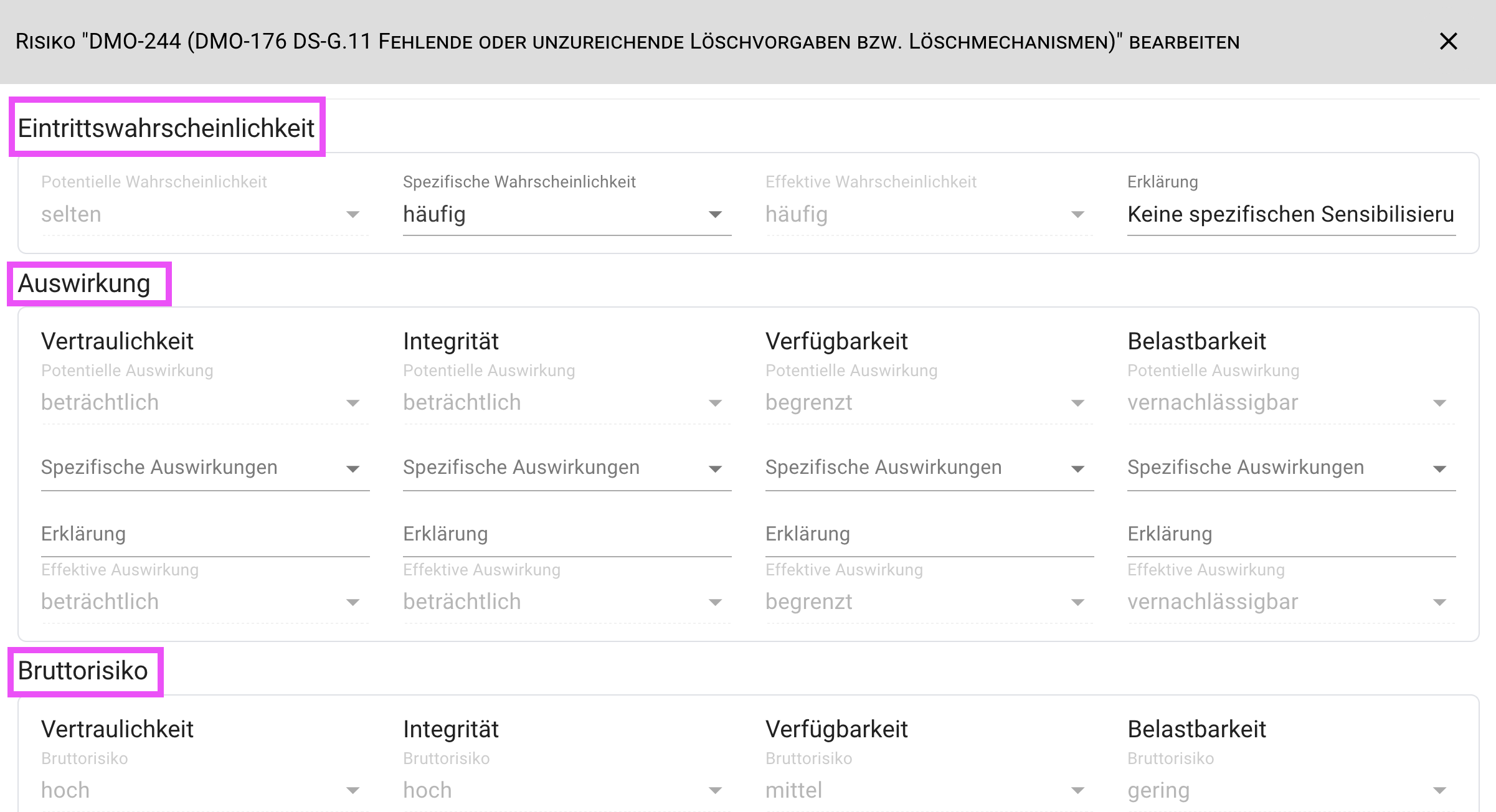Open the Effektive Wahrscheinlichkeit dropdown

tap(929, 215)
